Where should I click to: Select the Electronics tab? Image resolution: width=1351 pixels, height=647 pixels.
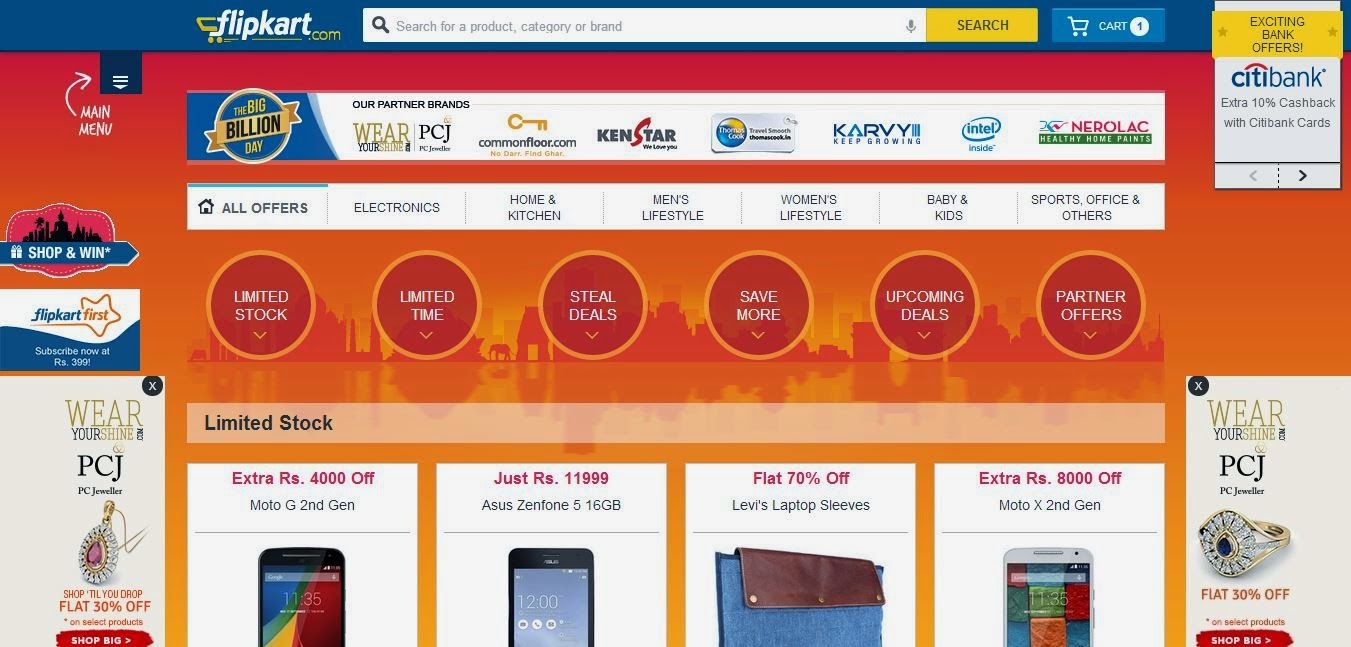[397, 208]
